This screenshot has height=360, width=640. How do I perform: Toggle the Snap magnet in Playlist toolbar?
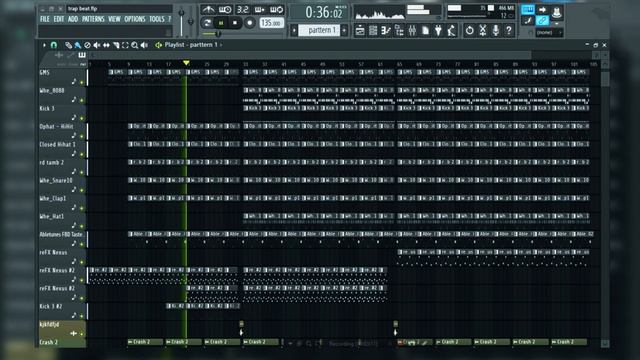tap(53, 45)
